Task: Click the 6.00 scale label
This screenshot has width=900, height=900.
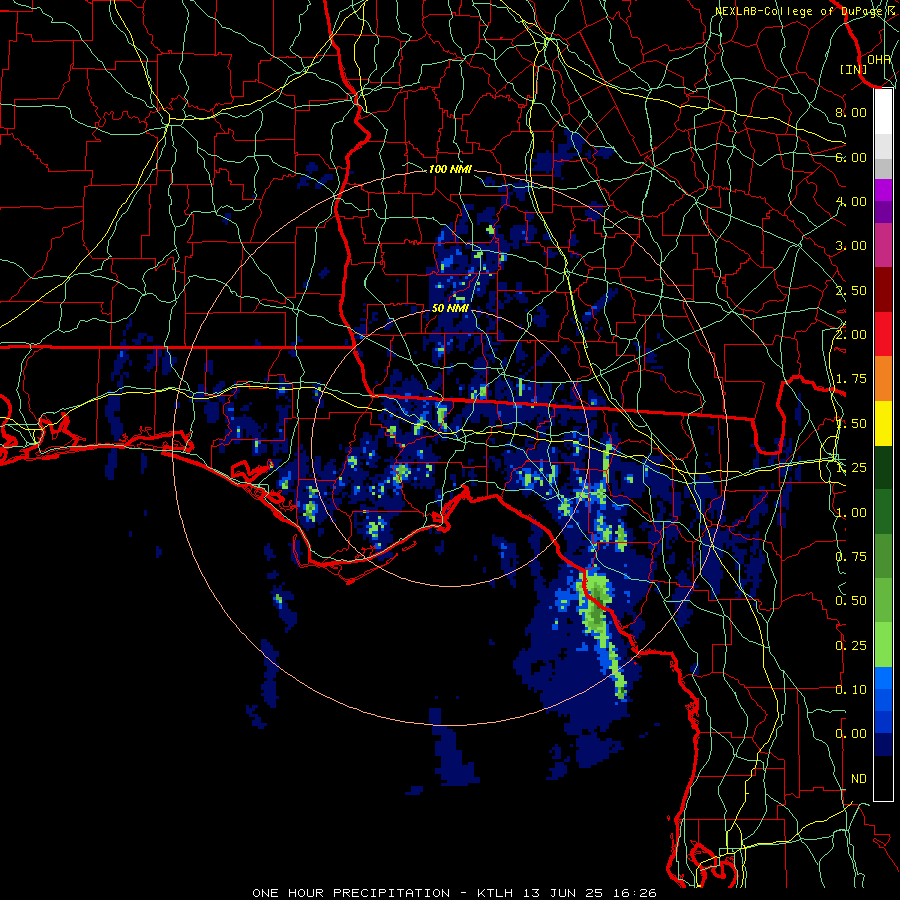Action: [x=851, y=157]
